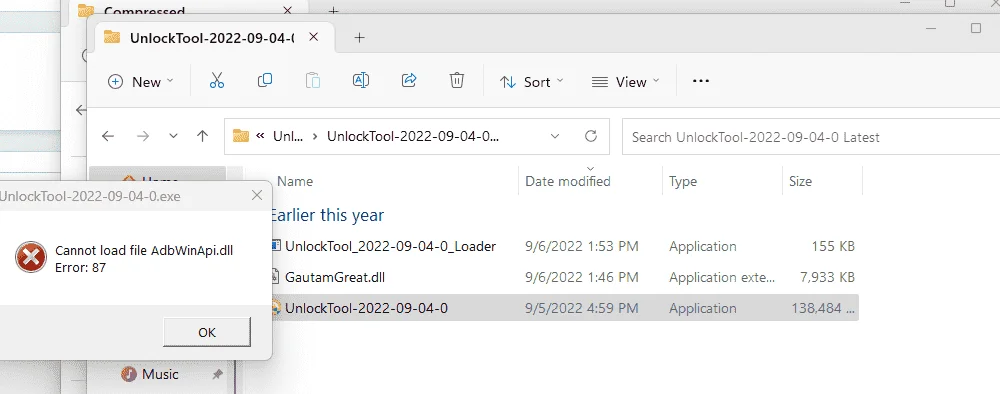Screen dimensions: 1000x394
Task: Click the Paste clipboard icon
Action: click(x=312, y=81)
